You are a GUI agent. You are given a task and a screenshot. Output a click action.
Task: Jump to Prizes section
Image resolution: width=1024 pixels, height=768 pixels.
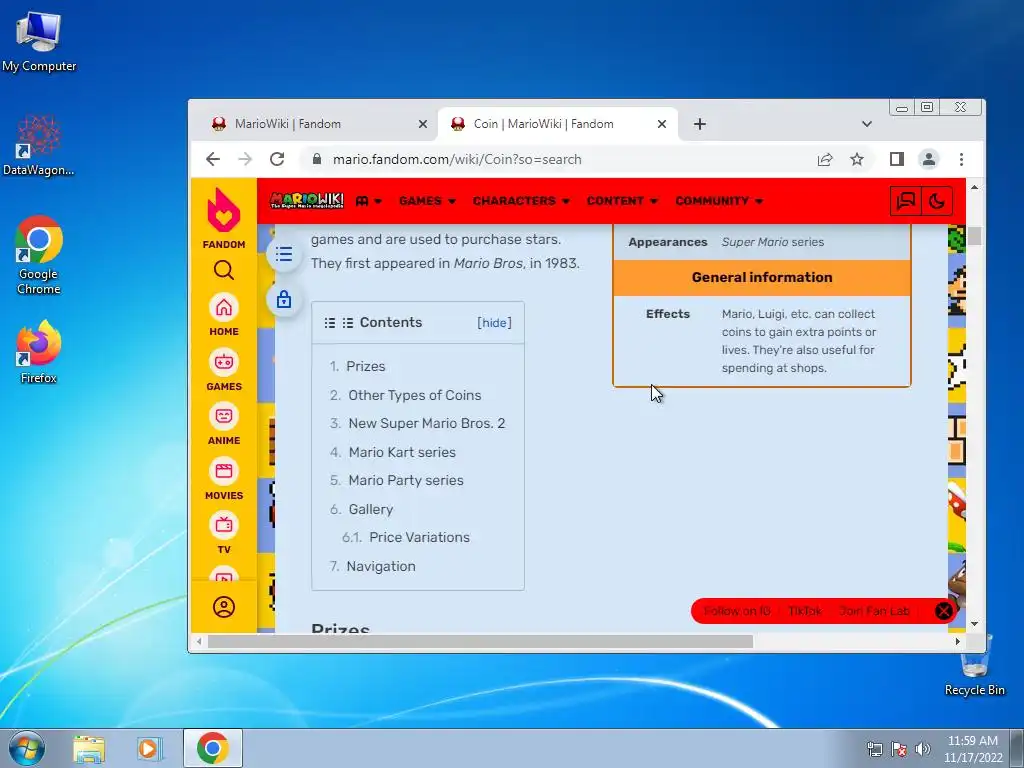366,366
